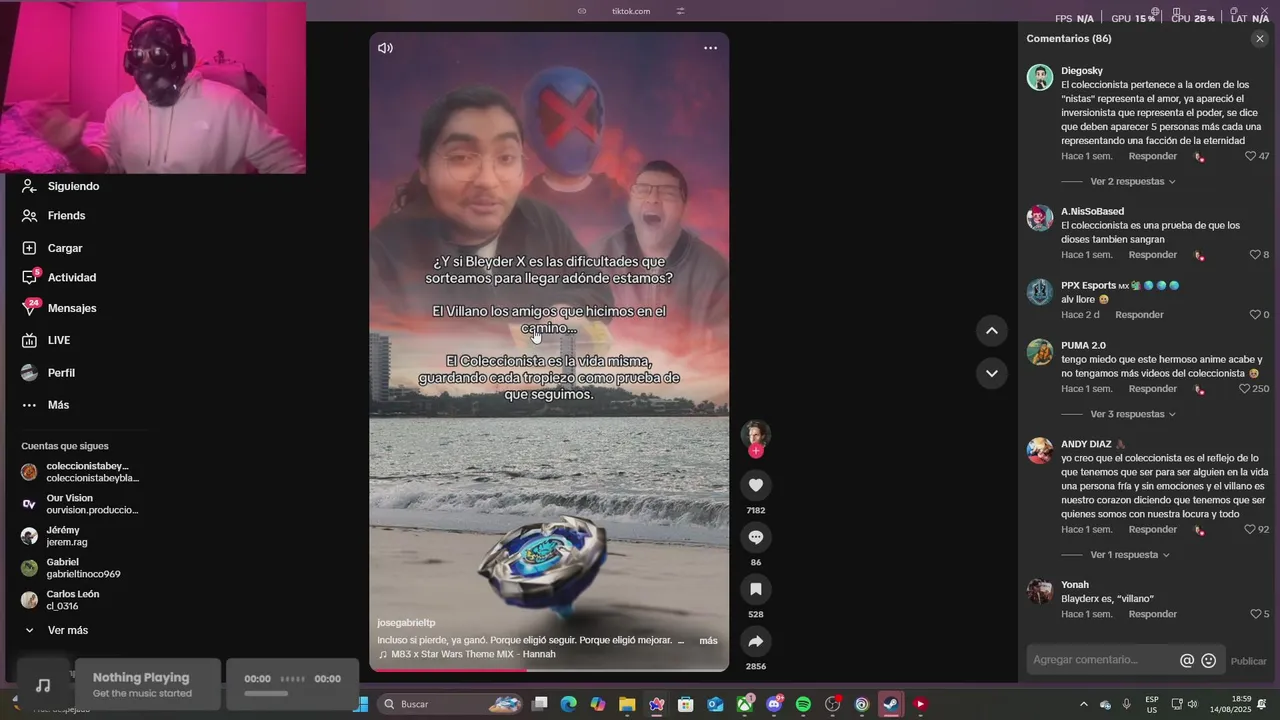Like ANDY DIAZ's comment
The height and width of the screenshot is (720, 1280).
(1250, 530)
